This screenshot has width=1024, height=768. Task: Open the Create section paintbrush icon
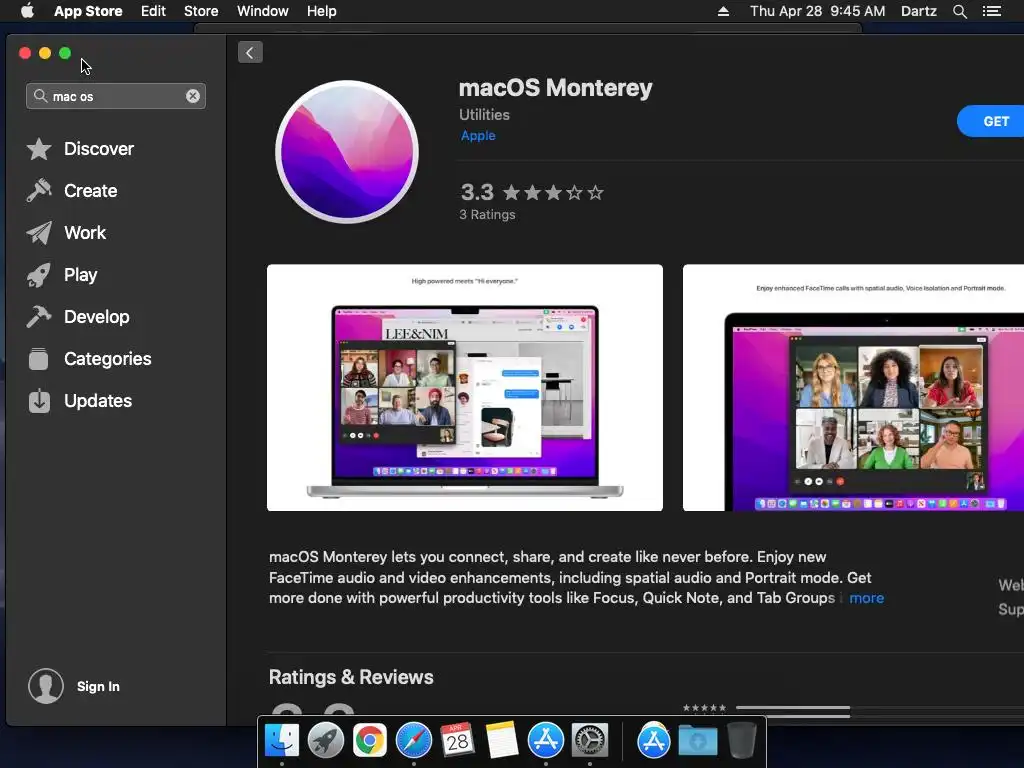(39, 191)
